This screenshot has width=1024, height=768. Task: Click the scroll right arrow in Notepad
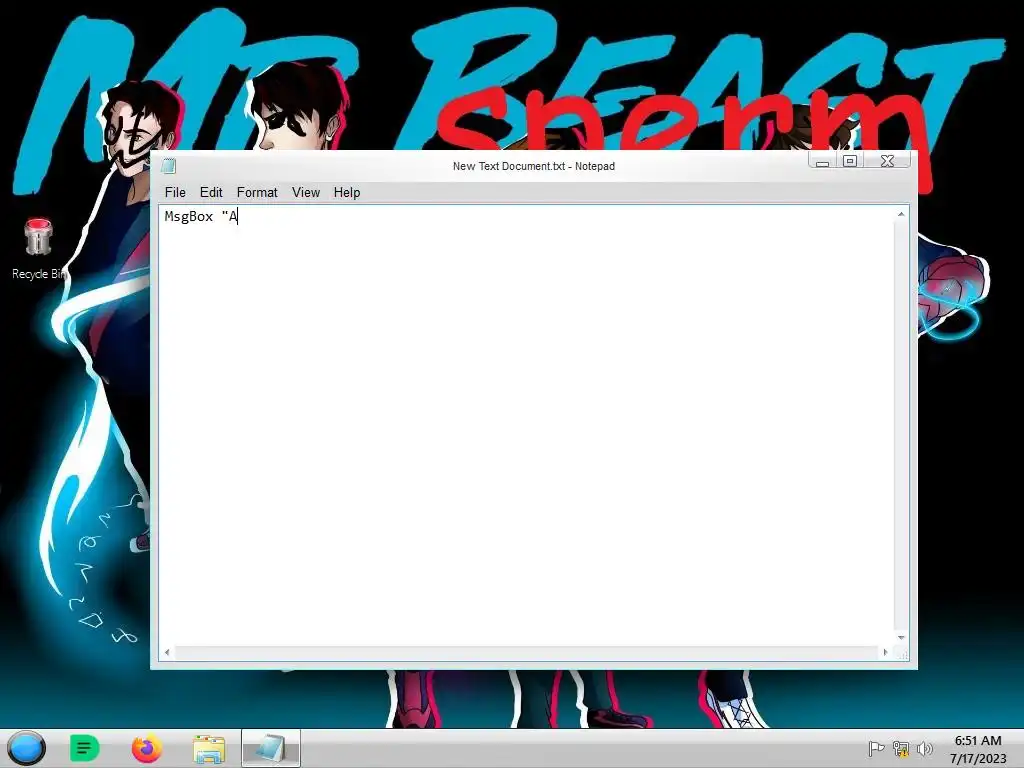tap(886, 652)
